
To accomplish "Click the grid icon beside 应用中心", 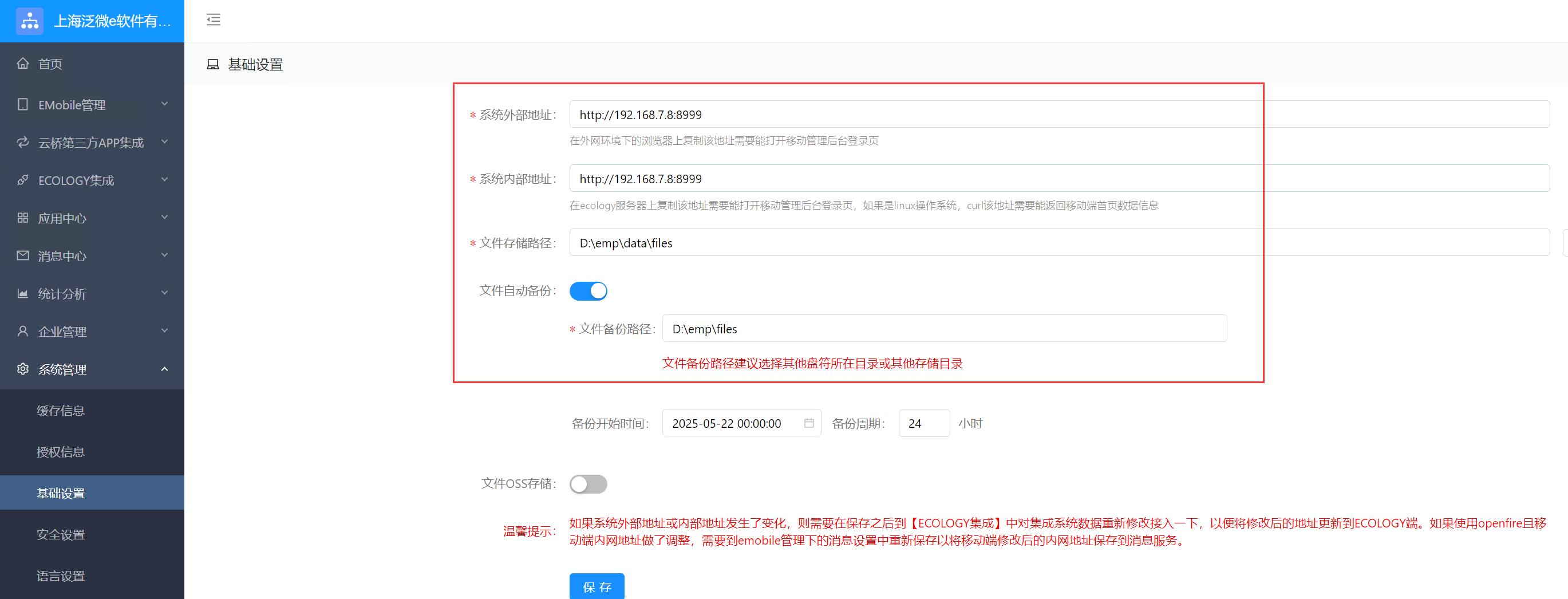I will (x=23, y=218).
